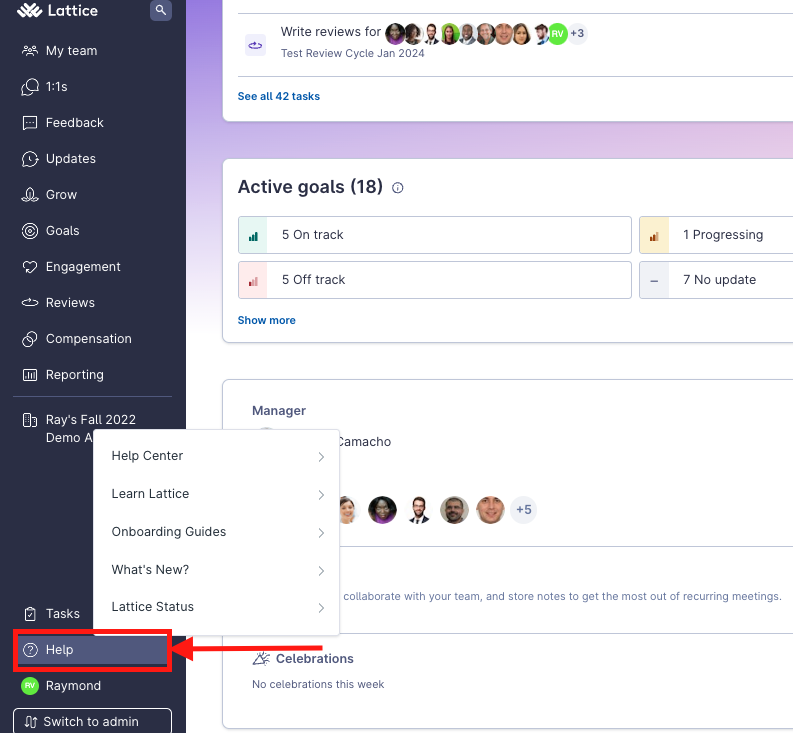Open Engagement in the sidebar
This screenshot has height=733, width=793.
83,267
